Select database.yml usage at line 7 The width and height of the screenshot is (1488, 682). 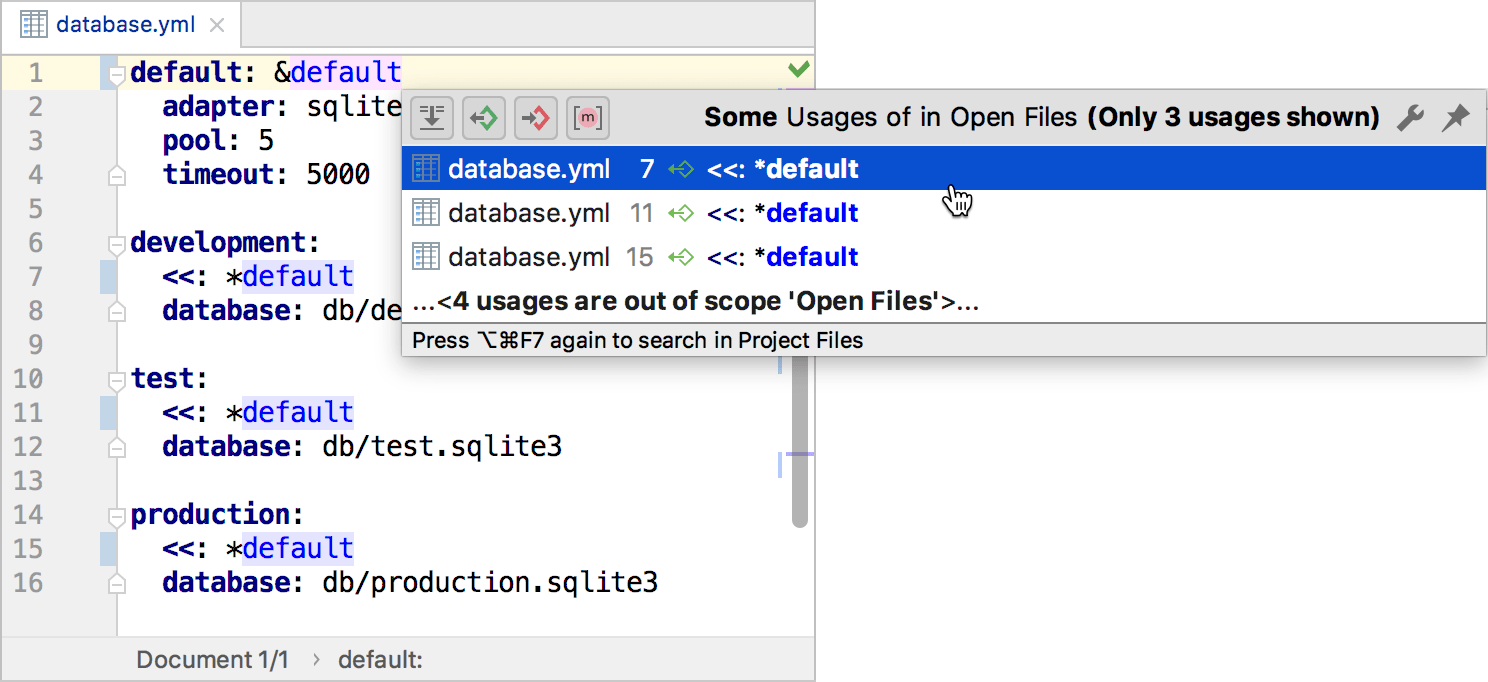point(943,169)
